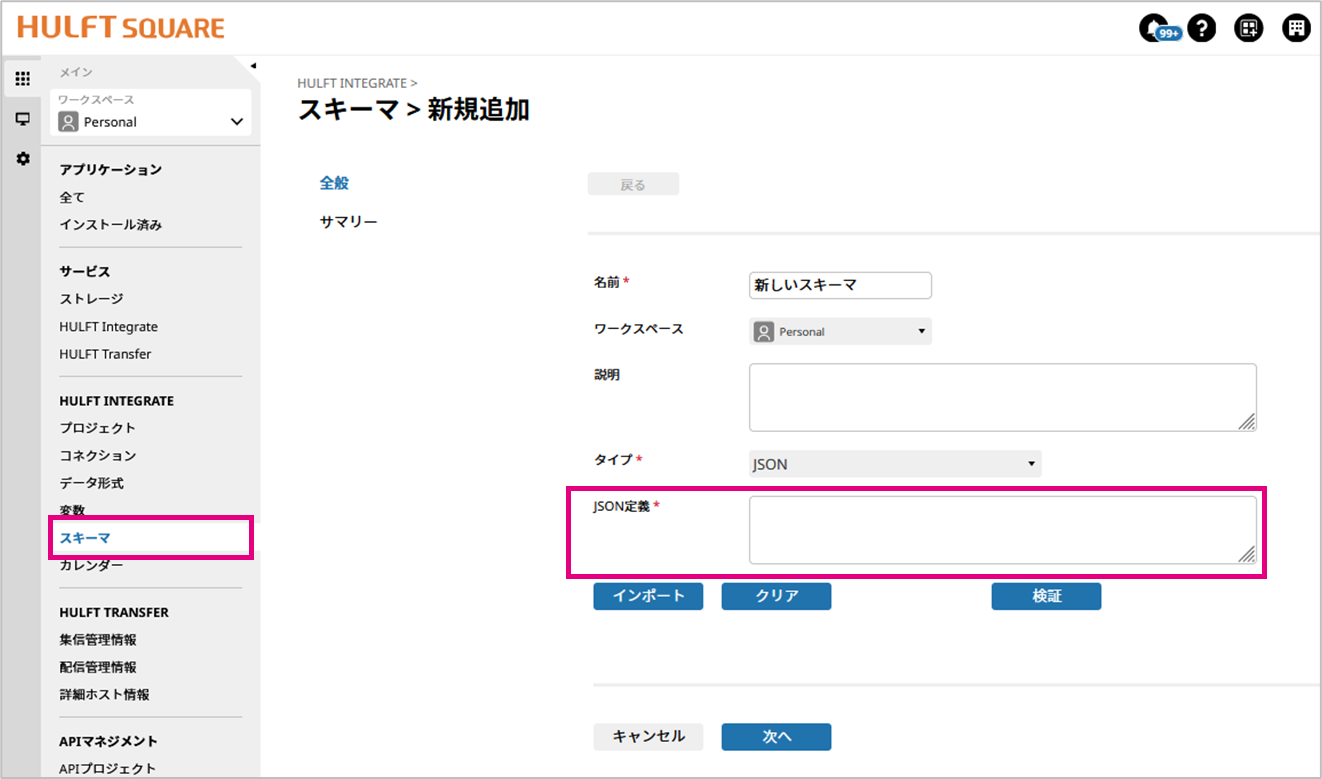Go to データ形式 in sidebar
Image resolution: width=1322 pixels, height=779 pixels.
(91, 483)
